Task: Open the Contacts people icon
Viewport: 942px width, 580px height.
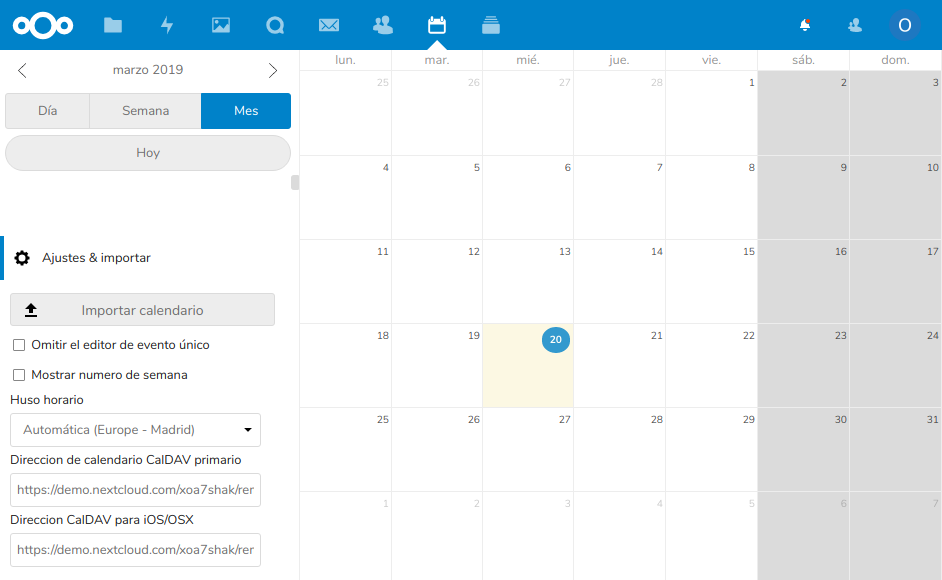Action: (382, 25)
